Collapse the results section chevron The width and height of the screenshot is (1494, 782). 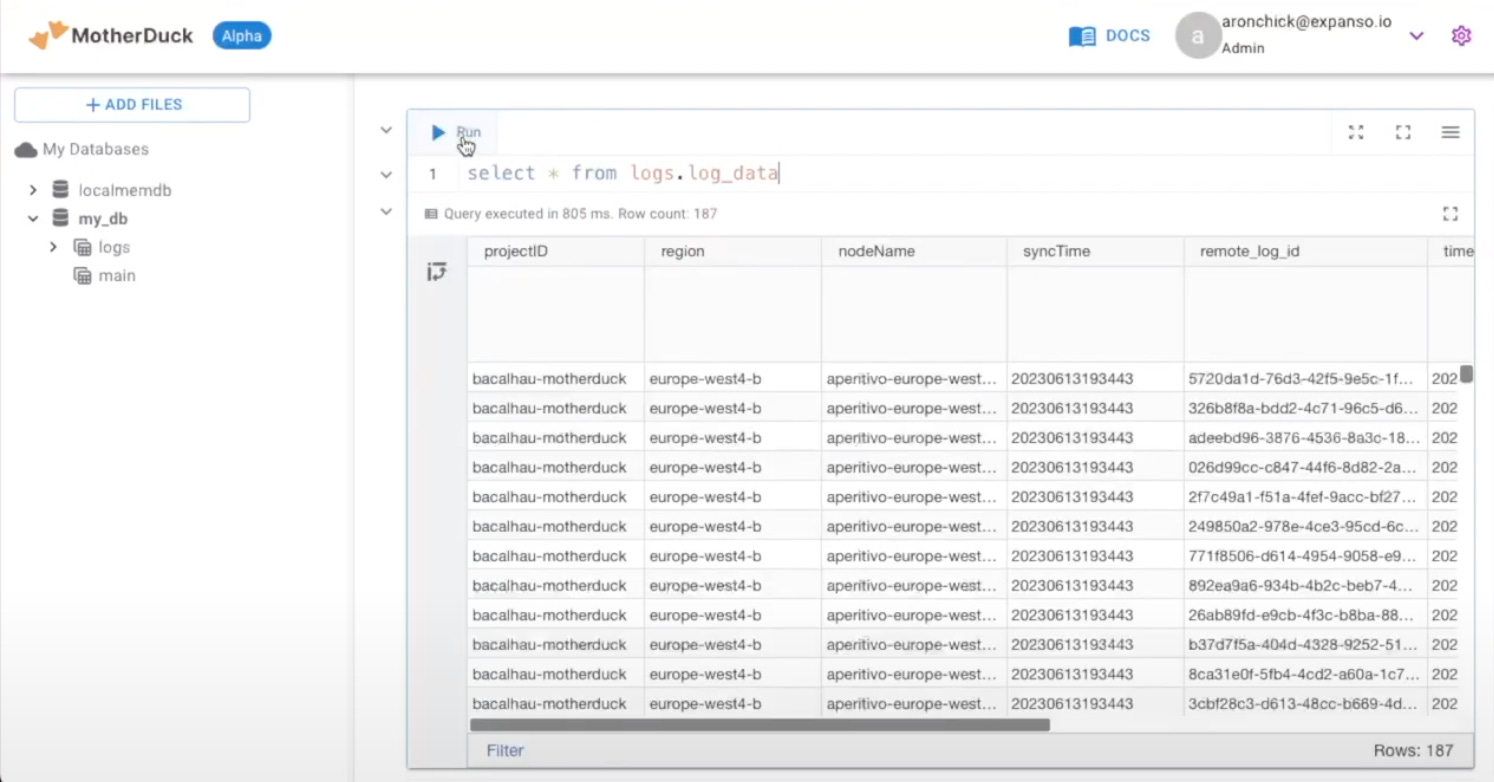coord(386,212)
